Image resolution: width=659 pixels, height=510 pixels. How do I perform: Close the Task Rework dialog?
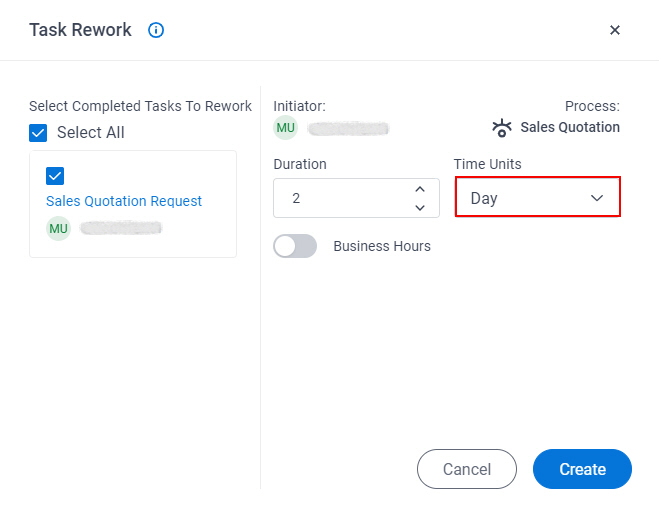click(614, 30)
